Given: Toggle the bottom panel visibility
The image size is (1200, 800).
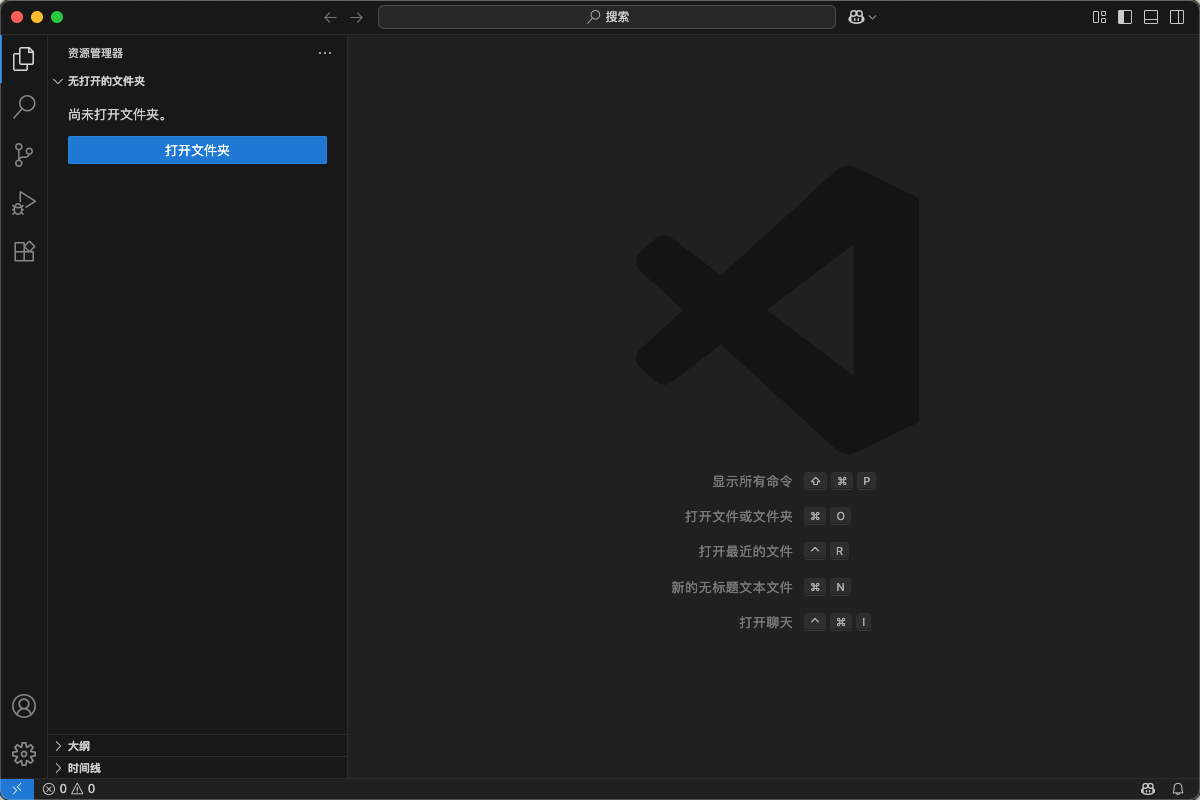Looking at the screenshot, I should 1151,17.
